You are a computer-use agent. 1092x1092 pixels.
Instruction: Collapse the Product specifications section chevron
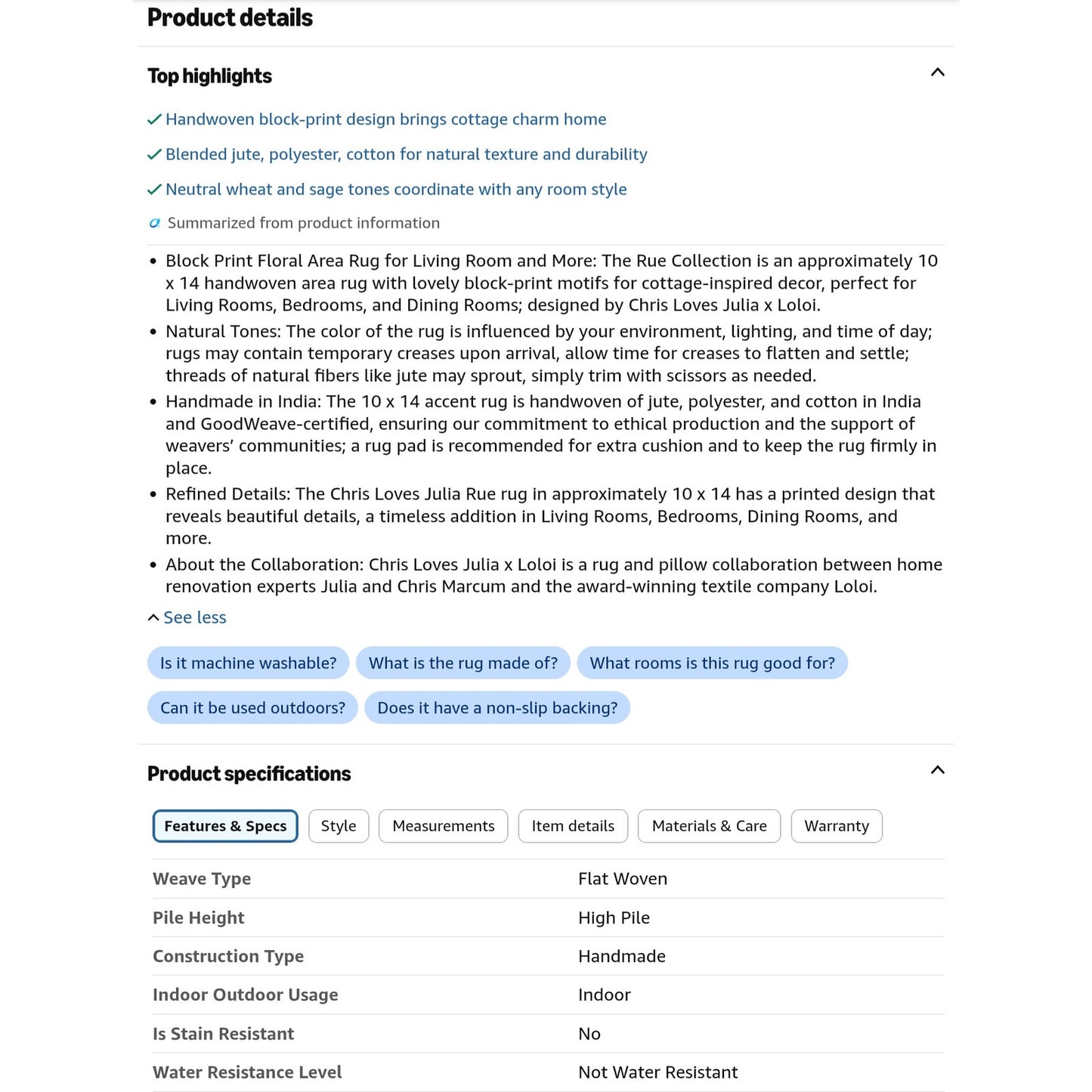tap(937, 770)
